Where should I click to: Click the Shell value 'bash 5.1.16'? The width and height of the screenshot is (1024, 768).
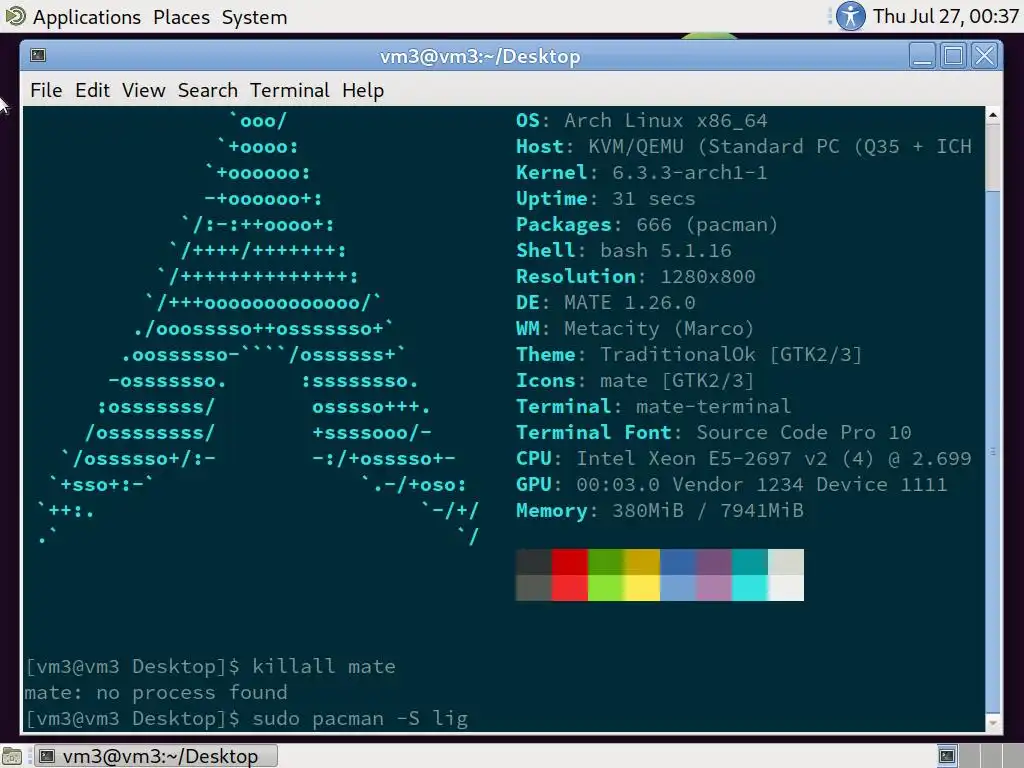coord(665,251)
